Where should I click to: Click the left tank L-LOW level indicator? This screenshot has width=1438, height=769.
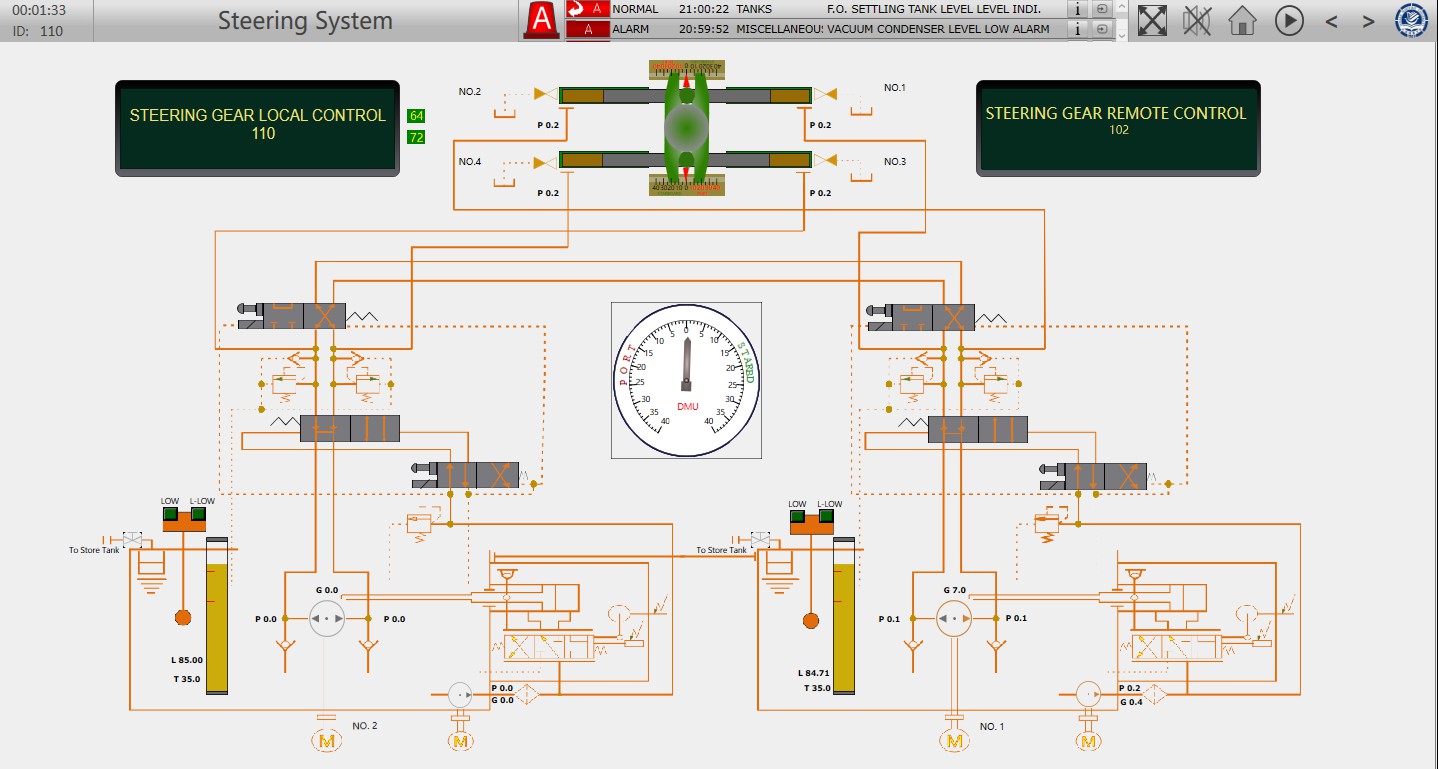[198, 515]
